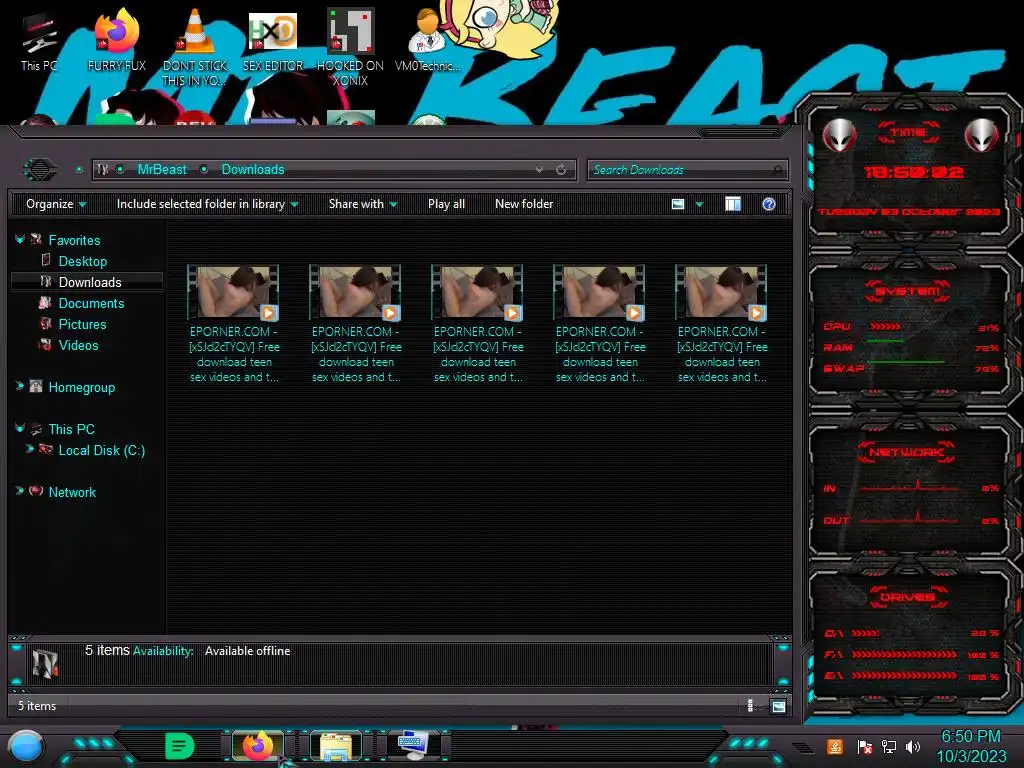Open the computer monitor app on taskbar
This screenshot has height=768, width=1024.
pos(413,746)
